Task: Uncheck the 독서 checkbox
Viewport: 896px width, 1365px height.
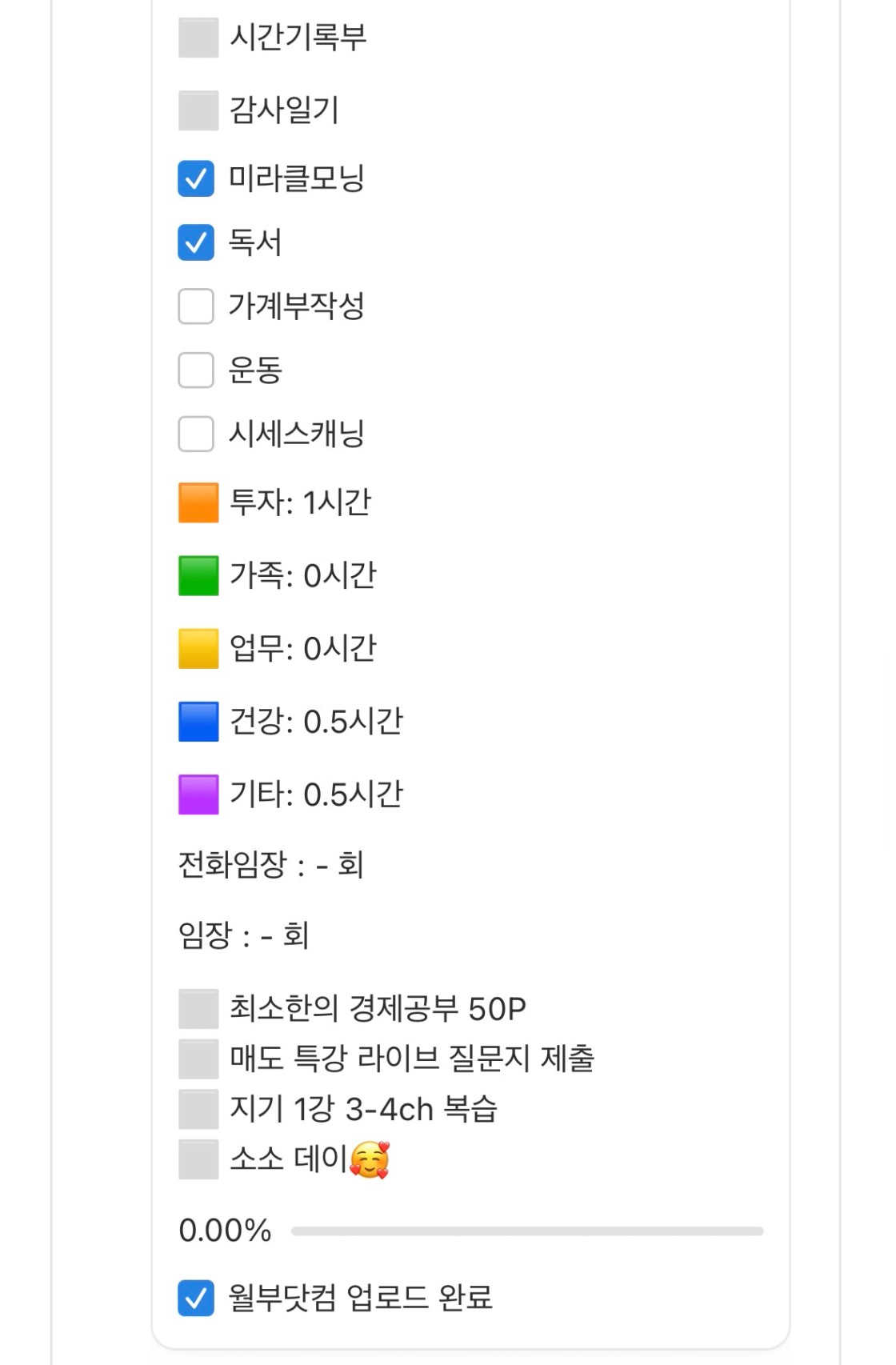Action: click(196, 242)
